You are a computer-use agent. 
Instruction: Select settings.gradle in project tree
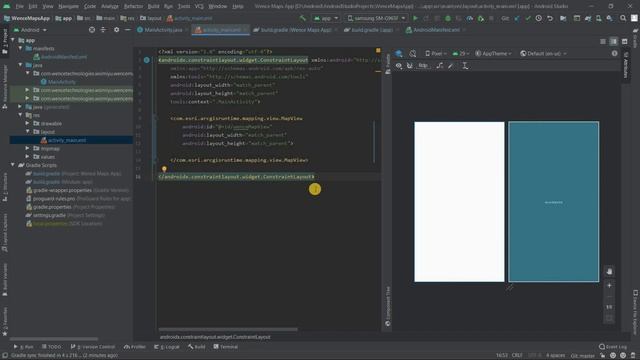pyautogui.click(x=65, y=215)
